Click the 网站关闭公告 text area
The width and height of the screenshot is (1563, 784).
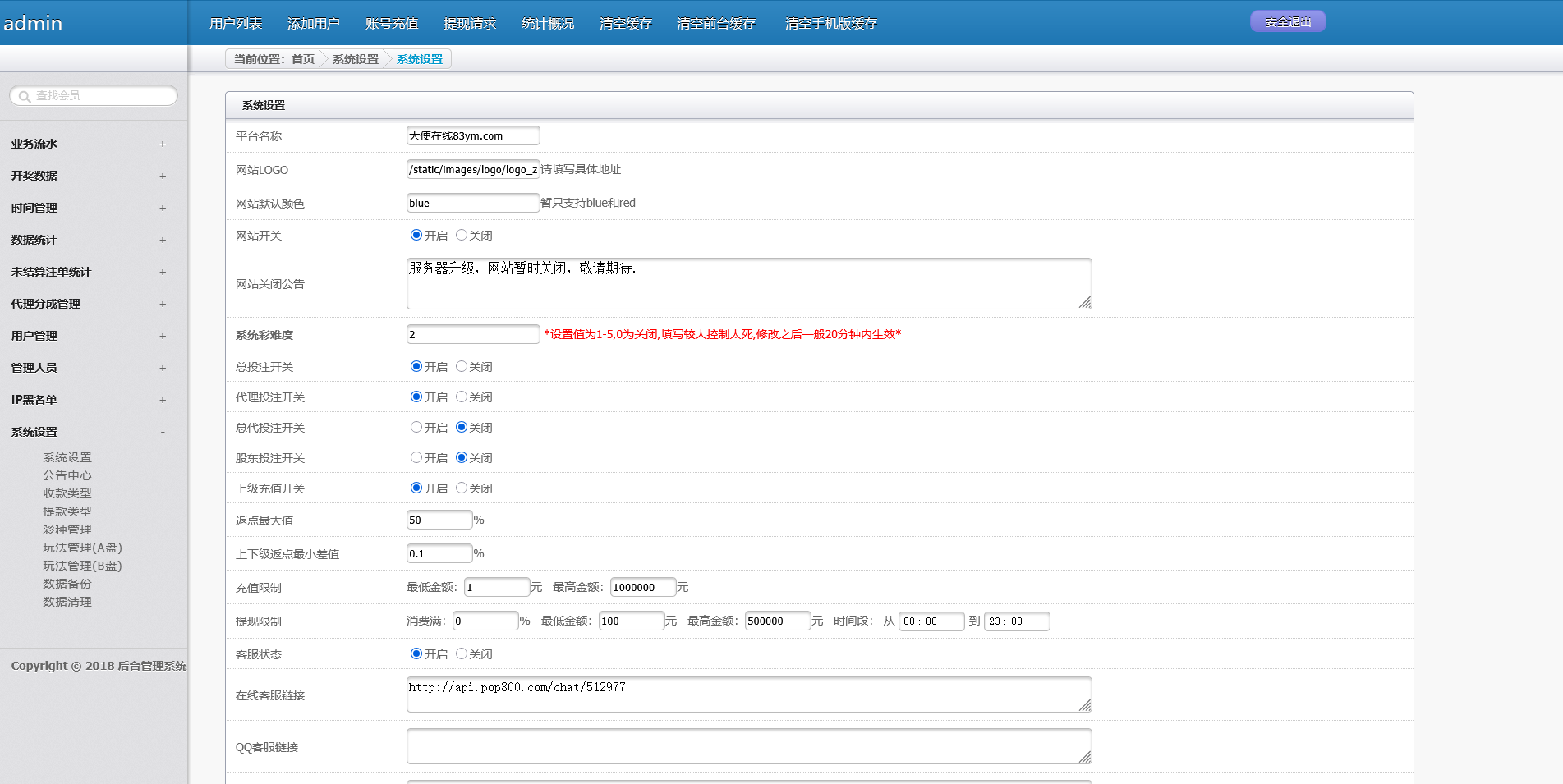point(749,284)
